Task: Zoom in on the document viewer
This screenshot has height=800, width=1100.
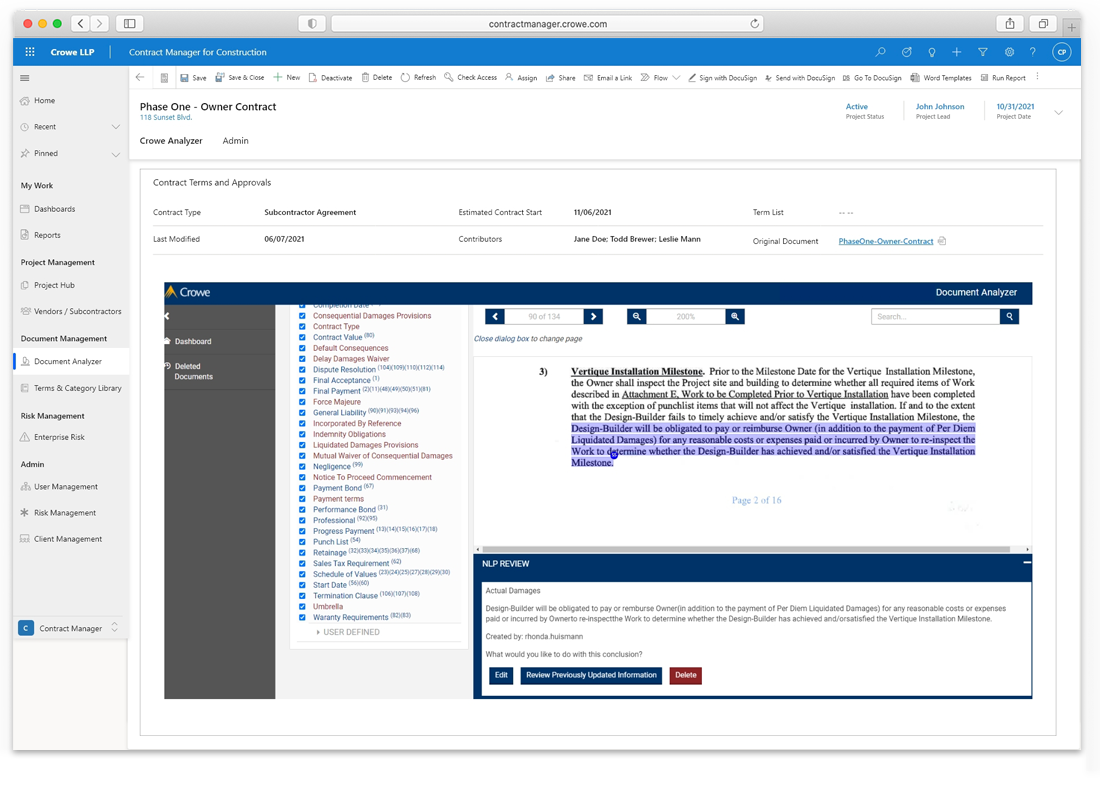Action: tap(735, 316)
